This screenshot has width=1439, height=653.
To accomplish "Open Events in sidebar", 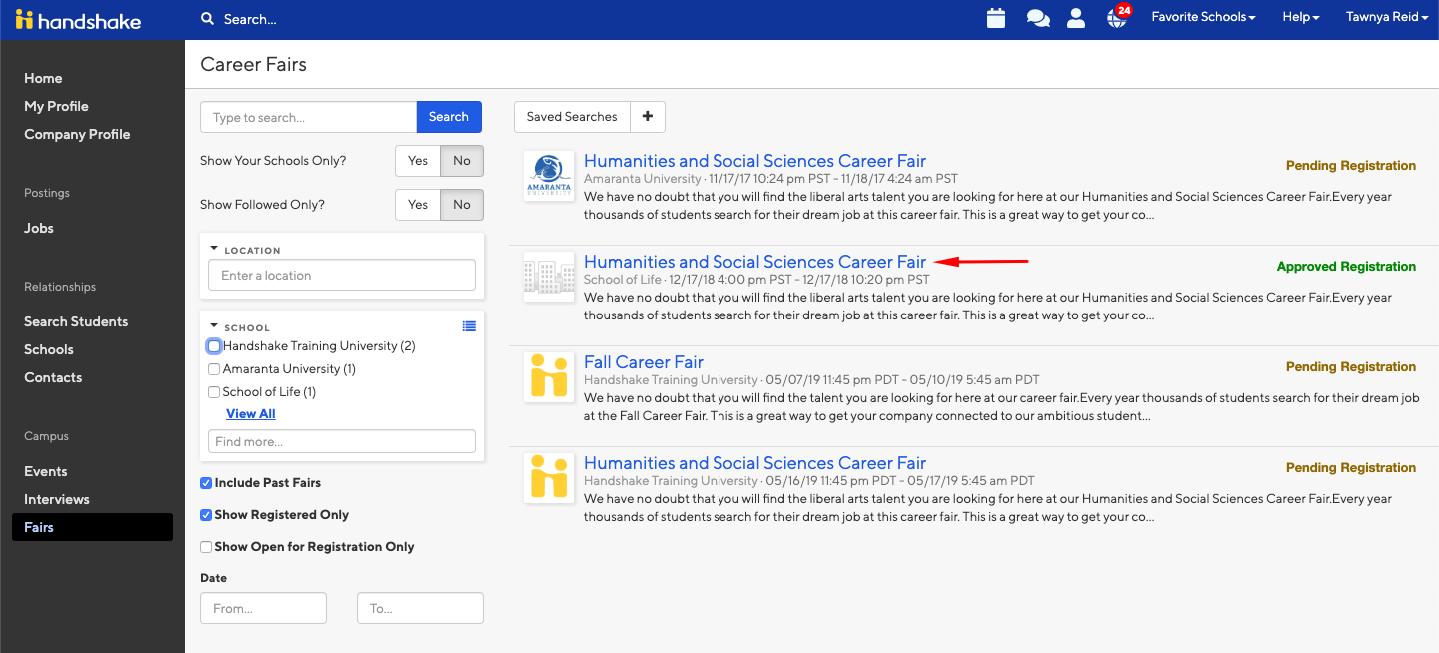I will tap(46, 471).
